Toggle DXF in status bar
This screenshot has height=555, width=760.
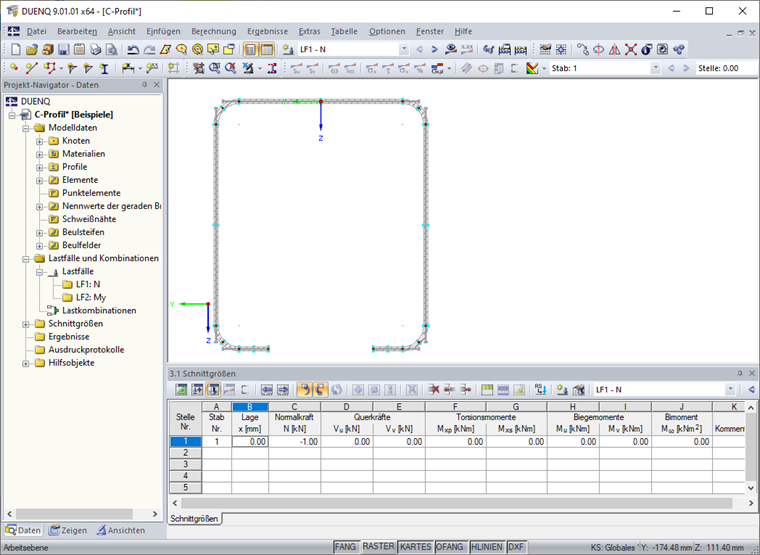point(516,547)
